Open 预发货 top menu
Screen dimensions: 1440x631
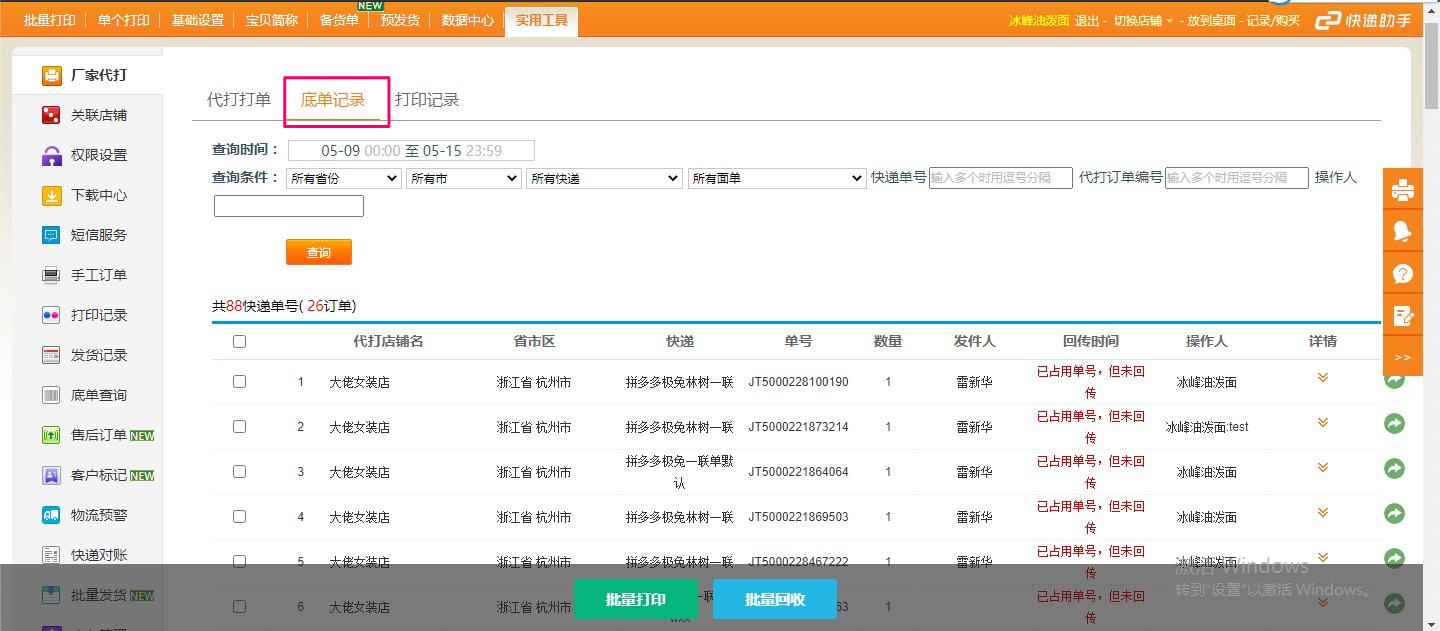click(400, 20)
